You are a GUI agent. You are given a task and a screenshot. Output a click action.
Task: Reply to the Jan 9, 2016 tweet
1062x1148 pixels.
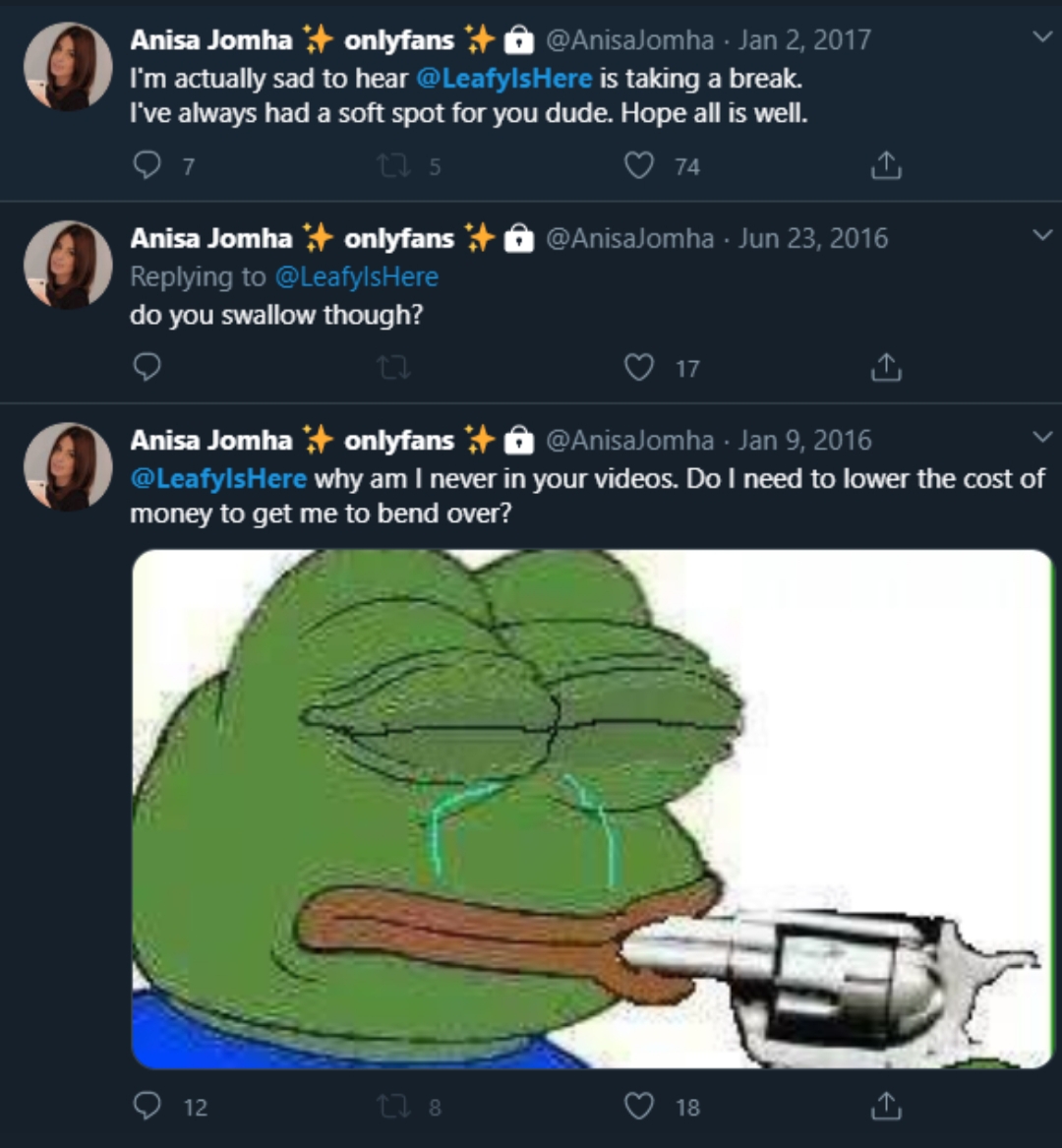[x=147, y=1106]
